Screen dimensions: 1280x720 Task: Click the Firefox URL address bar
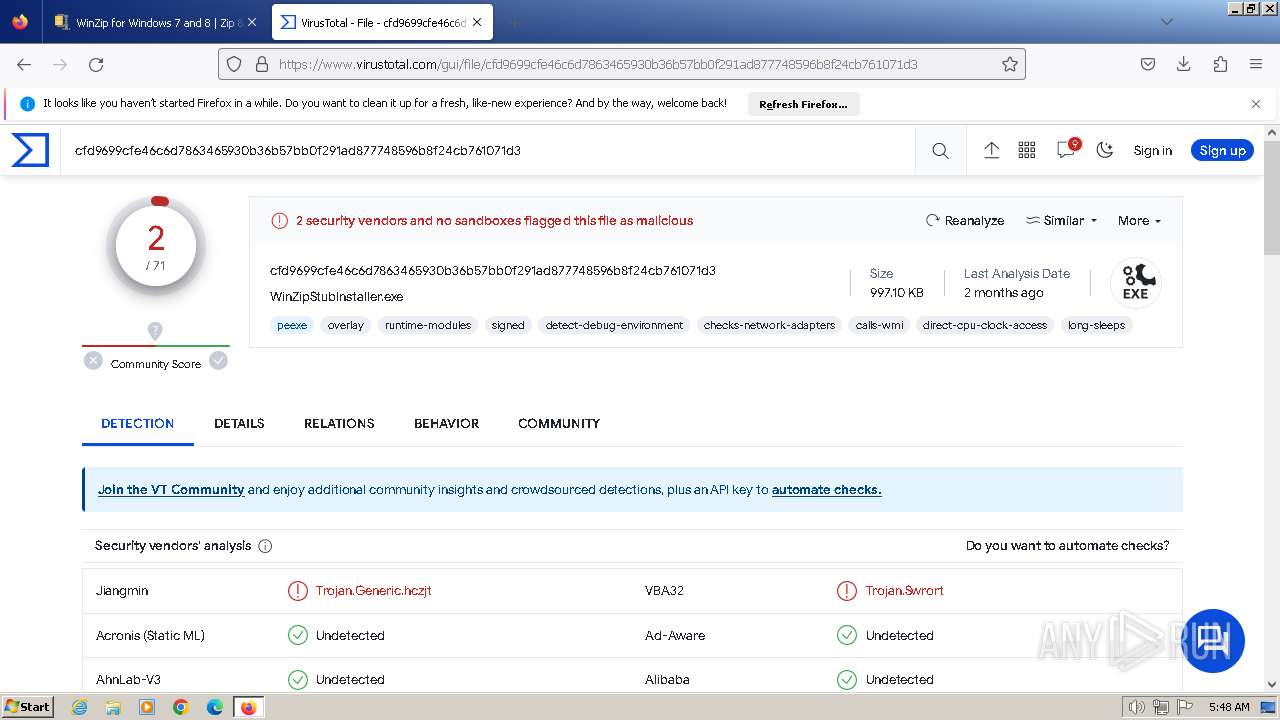tap(621, 64)
